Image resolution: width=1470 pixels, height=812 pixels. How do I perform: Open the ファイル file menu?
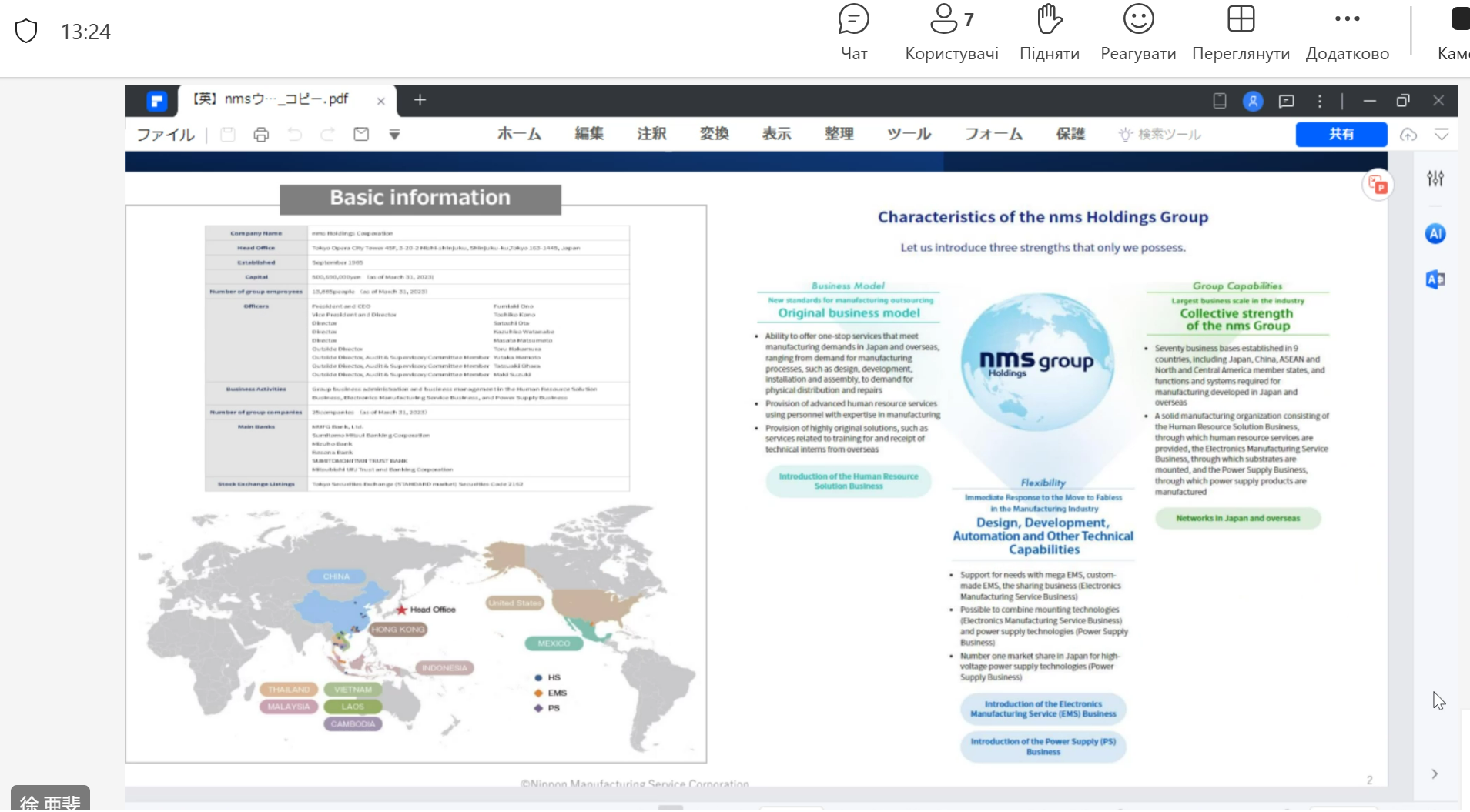pyautogui.click(x=166, y=135)
